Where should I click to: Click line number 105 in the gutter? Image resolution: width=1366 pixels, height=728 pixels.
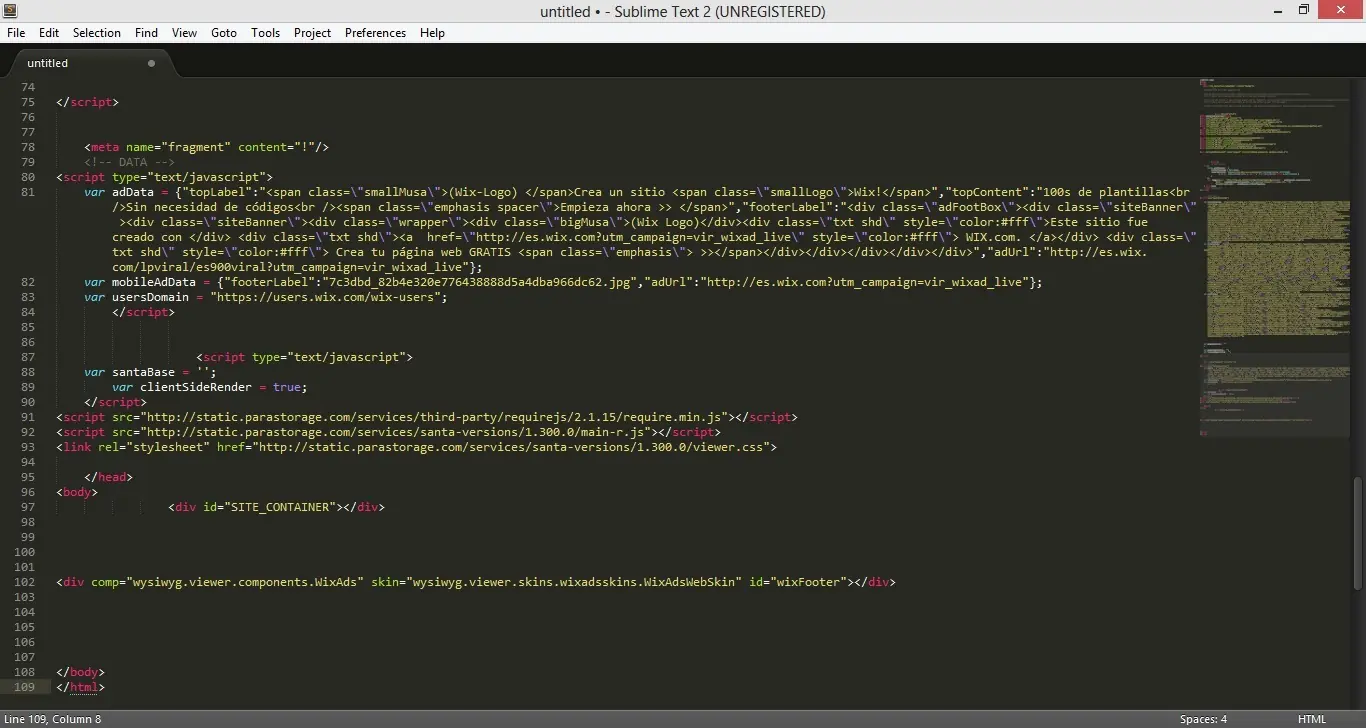tap(24, 627)
